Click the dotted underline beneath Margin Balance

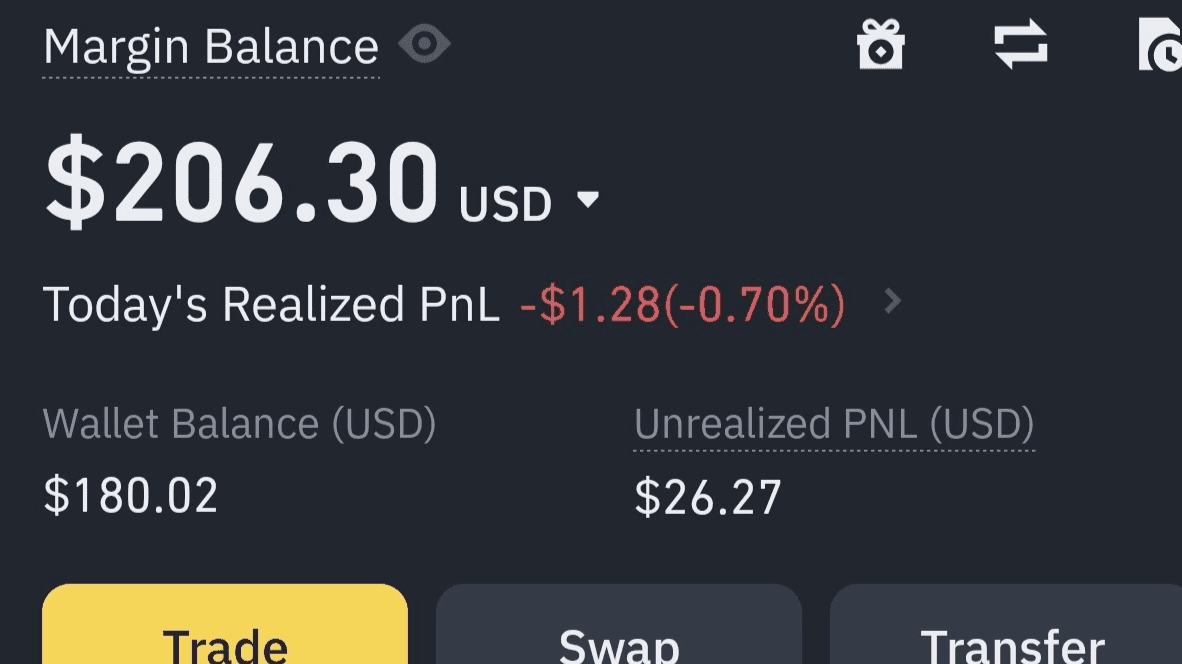pos(211,77)
